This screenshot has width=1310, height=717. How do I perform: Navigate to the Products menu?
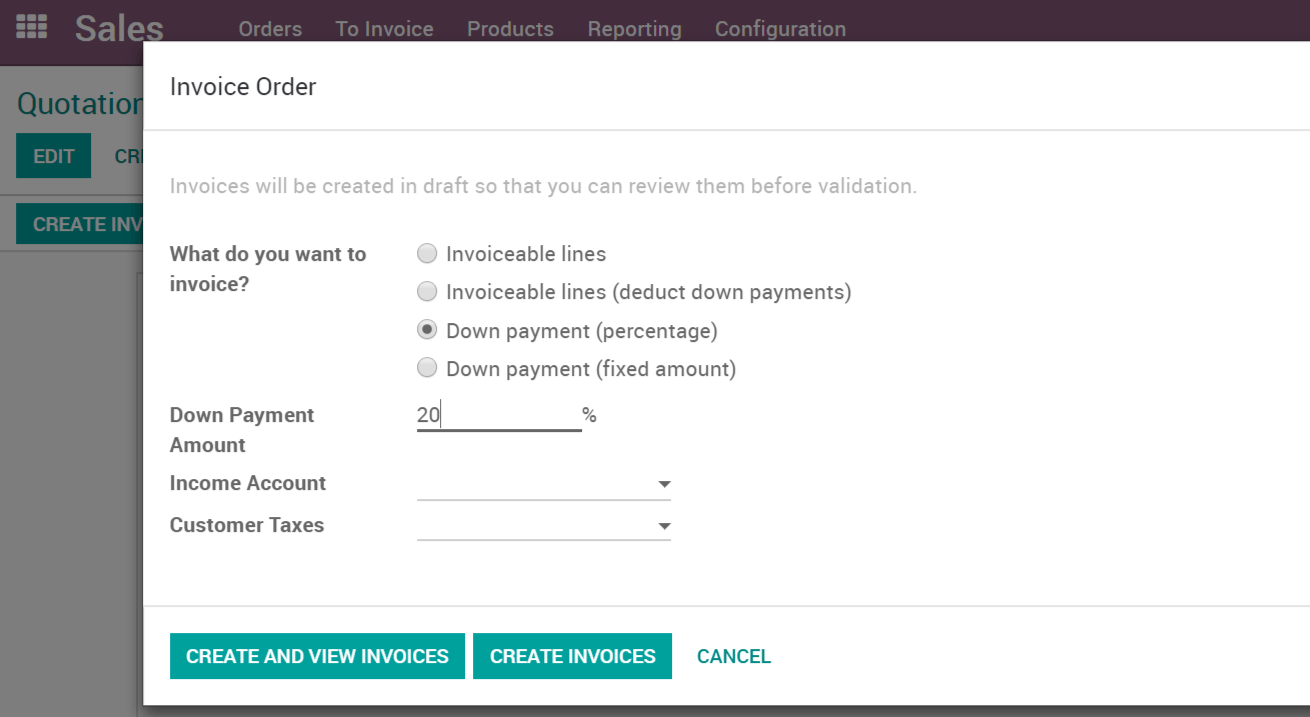(x=510, y=29)
